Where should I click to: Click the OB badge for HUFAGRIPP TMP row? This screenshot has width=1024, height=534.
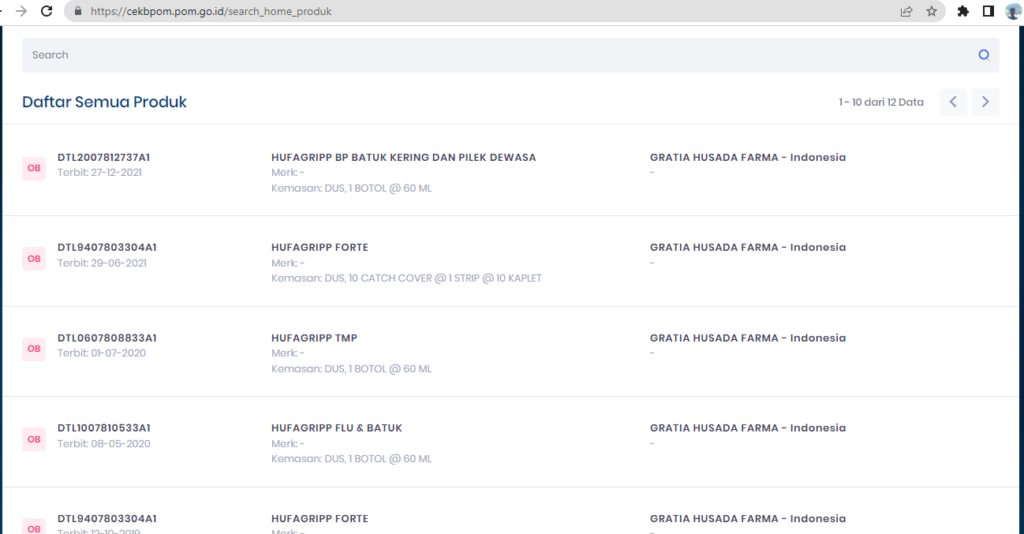click(34, 349)
